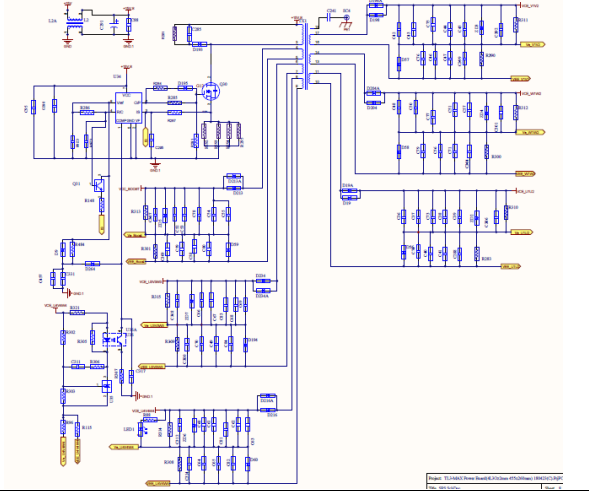Click yellow port left of resistor R213 bank
This screenshot has width=589, height=493.
point(135,235)
